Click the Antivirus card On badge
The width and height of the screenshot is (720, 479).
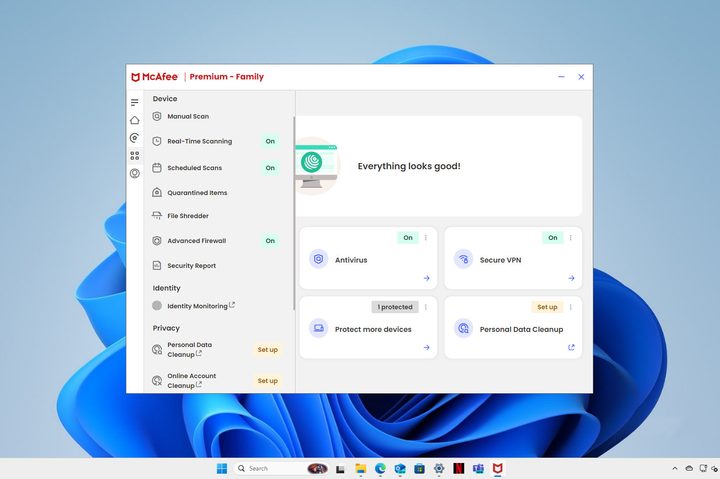click(x=408, y=237)
